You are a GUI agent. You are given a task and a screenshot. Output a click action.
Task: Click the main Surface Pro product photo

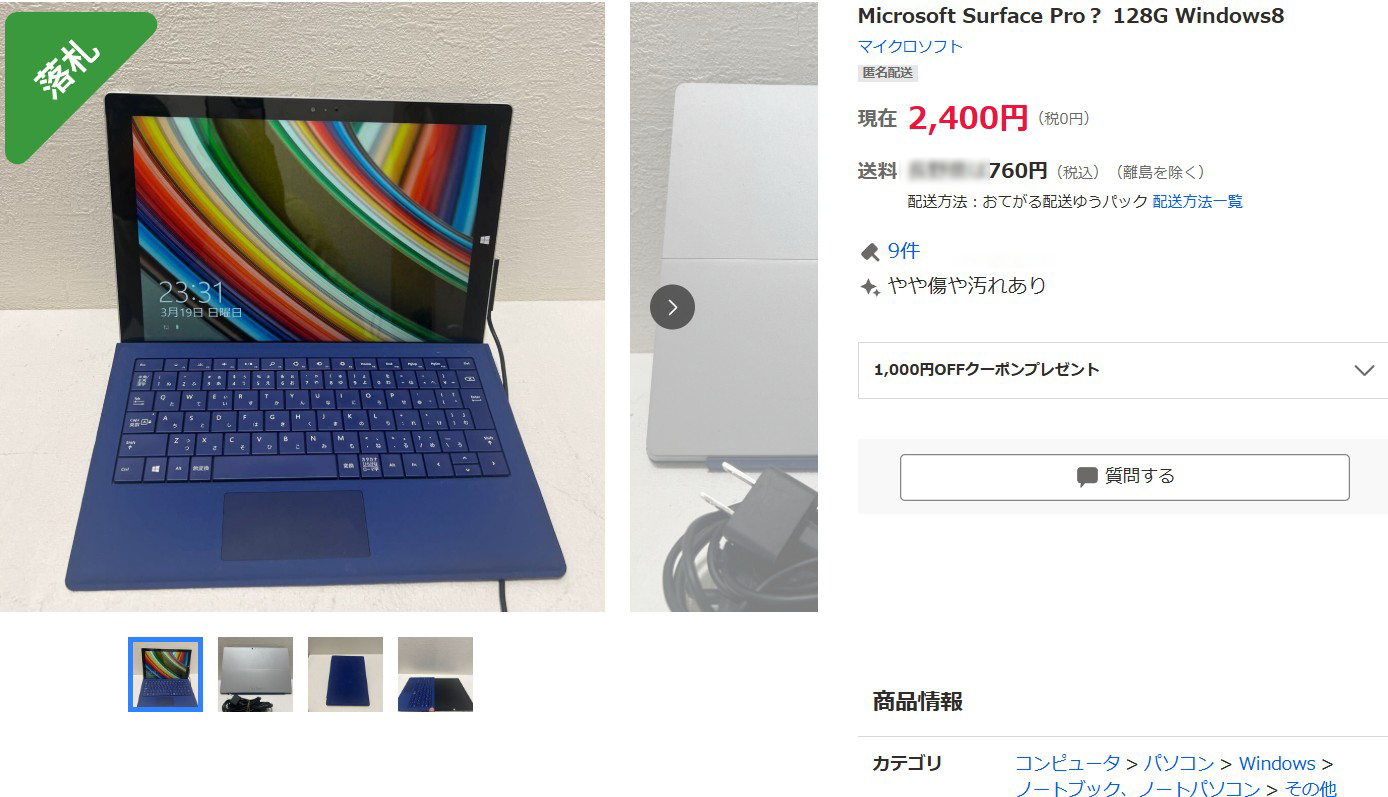(302, 307)
